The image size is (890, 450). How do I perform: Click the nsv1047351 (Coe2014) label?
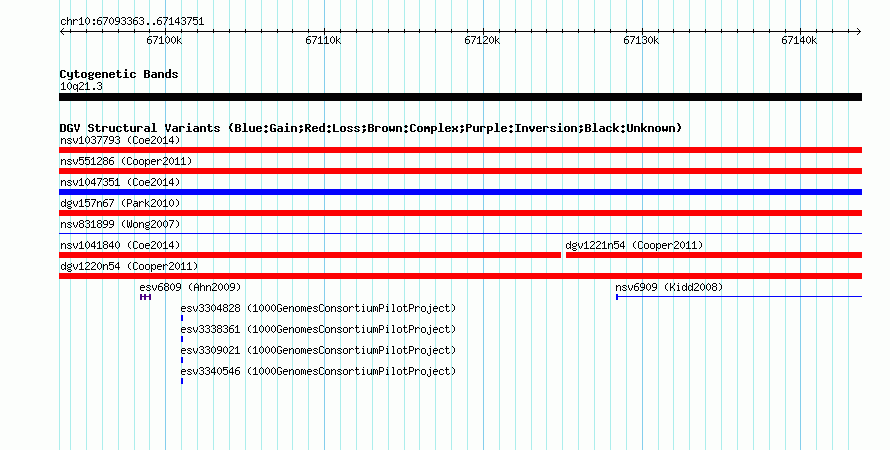[x=120, y=182]
